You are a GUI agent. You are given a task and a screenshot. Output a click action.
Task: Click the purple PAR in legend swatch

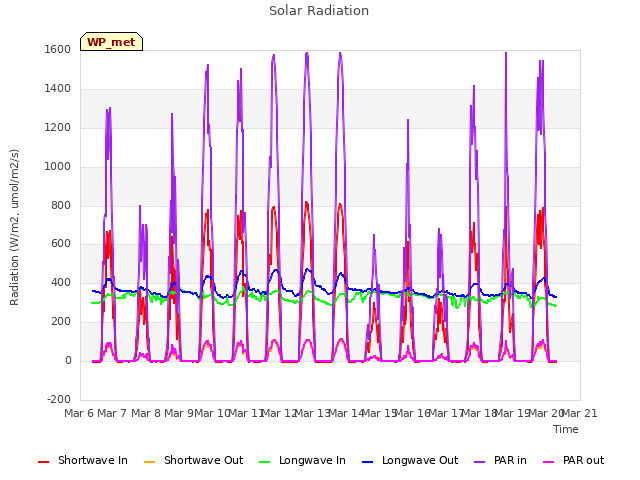click(479, 462)
